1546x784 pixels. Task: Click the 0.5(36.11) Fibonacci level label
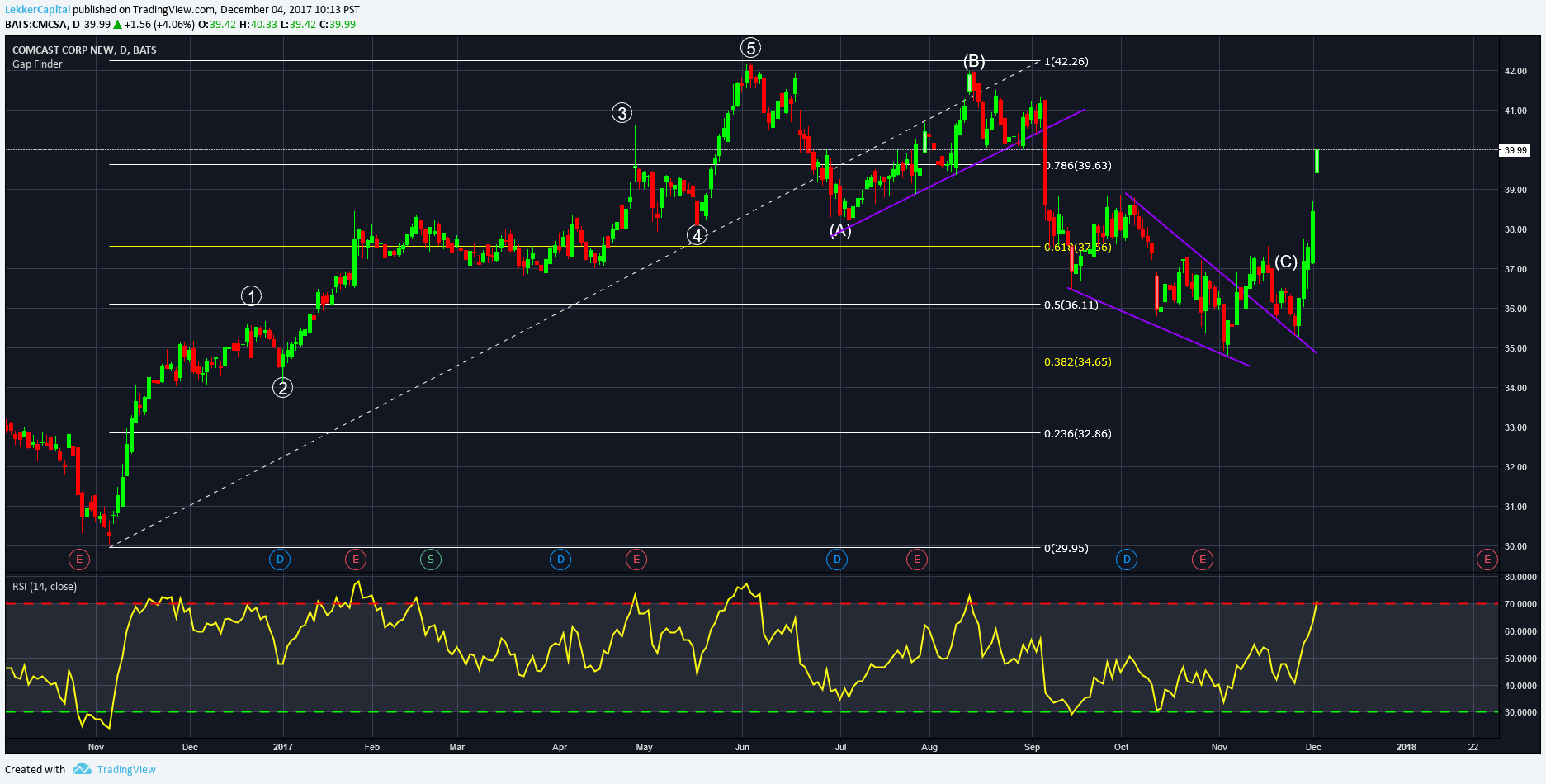point(1071,305)
